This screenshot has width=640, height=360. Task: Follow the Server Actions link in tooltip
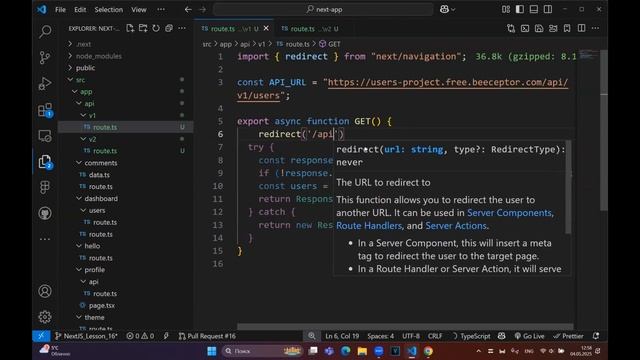456,226
